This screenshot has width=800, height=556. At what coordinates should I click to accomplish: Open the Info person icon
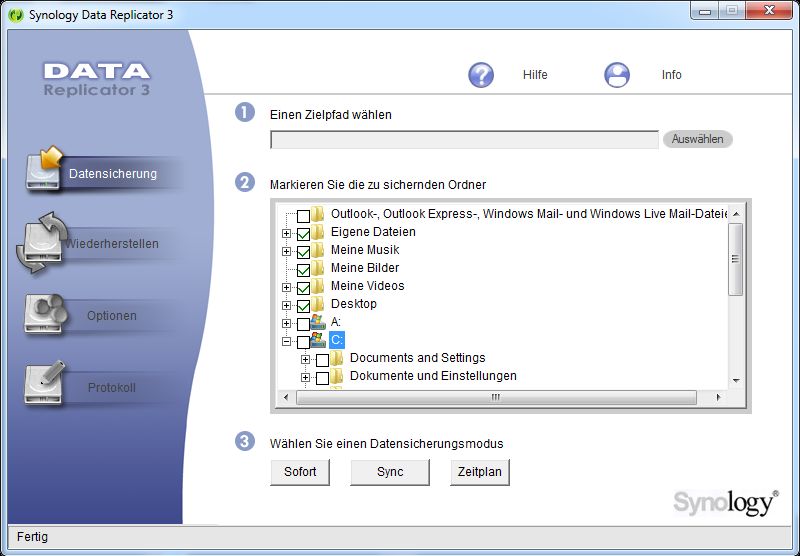[618, 75]
